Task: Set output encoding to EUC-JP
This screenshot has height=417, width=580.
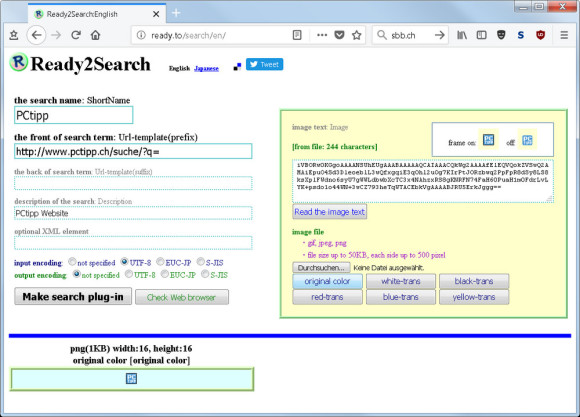Action: 165,274
